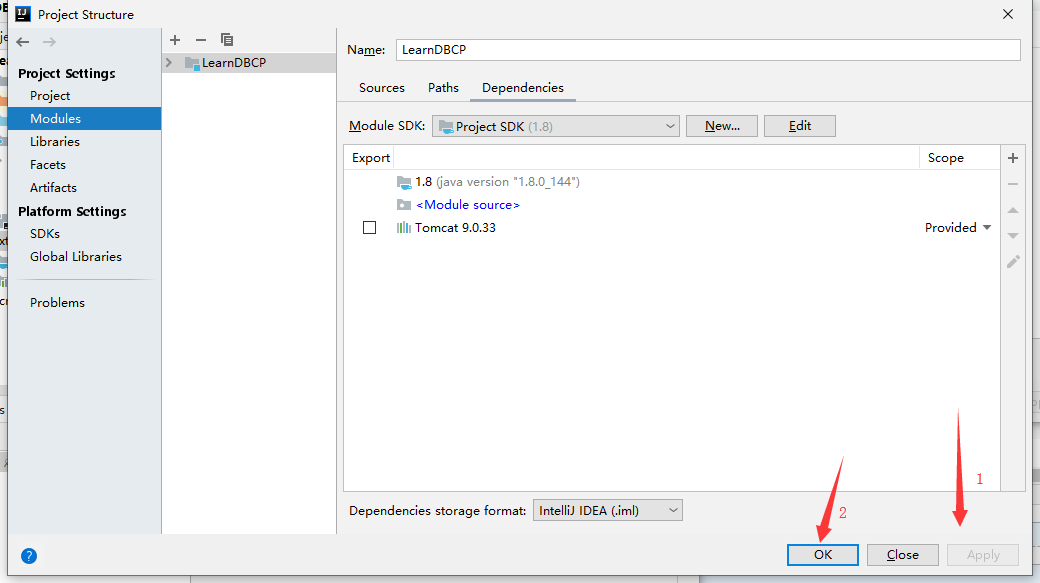Viewport: 1040px width, 583px height.
Task: Open the Module SDK dropdown
Action: point(556,126)
